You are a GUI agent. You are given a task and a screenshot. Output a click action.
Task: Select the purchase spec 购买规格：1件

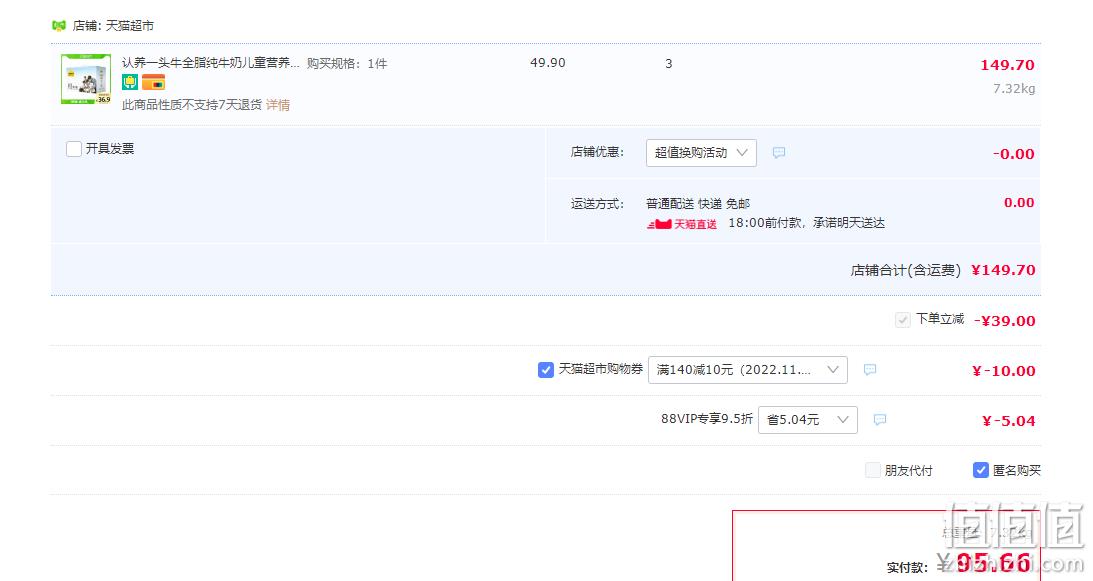(347, 63)
